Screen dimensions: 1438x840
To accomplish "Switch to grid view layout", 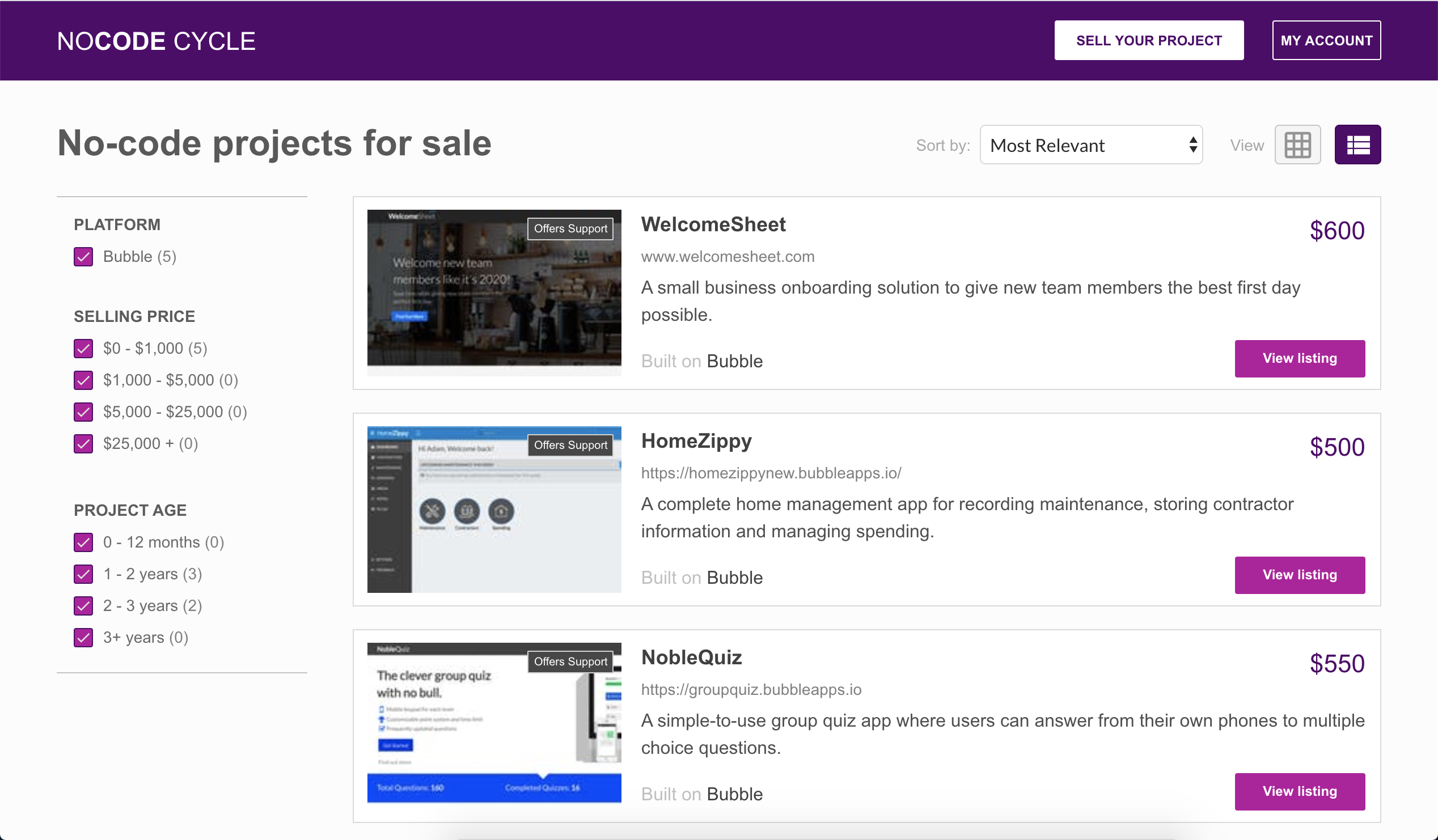I will (x=1297, y=145).
